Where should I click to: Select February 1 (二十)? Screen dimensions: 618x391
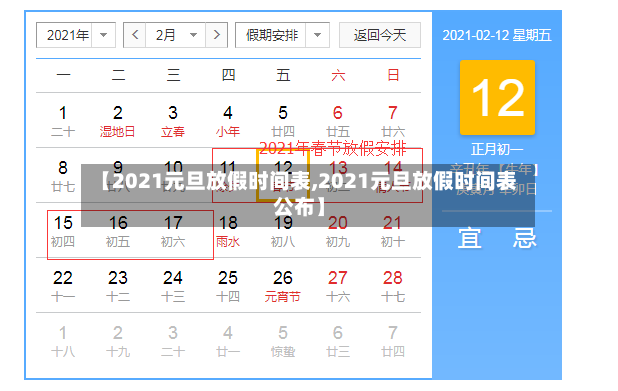tap(63, 121)
